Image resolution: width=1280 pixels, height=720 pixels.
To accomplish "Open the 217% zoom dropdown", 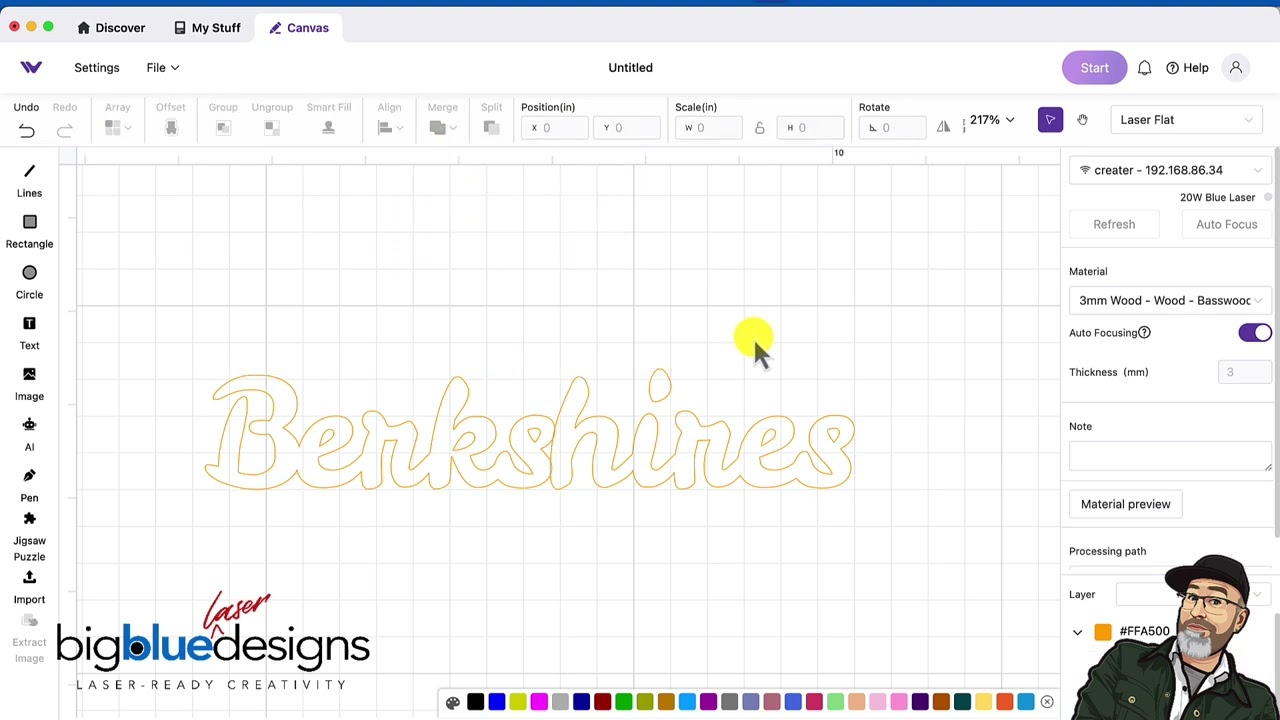I will pyautogui.click(x=992, y=120).
